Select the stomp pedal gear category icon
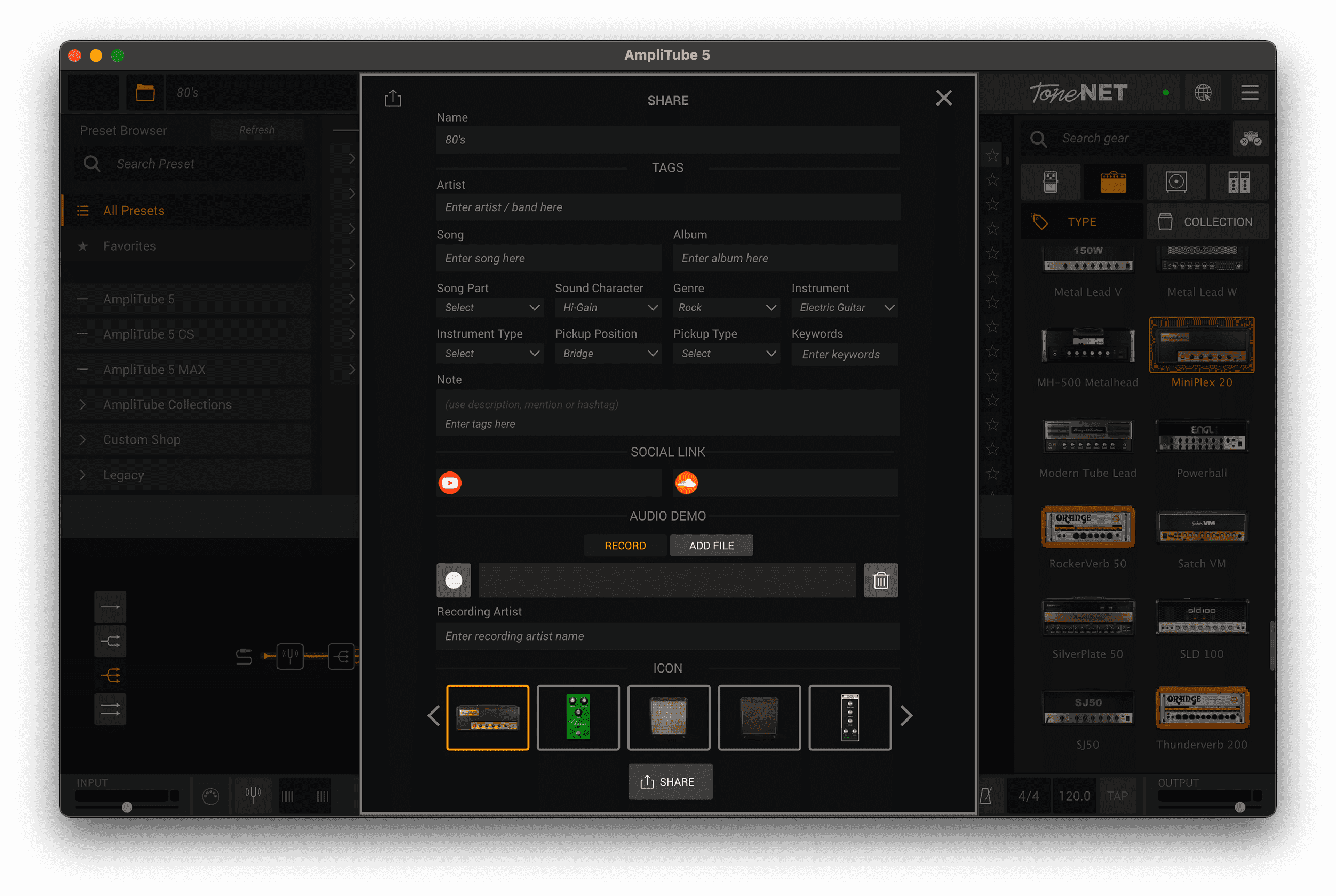This screenshot has width=1336, height=896. (1050, 182)
